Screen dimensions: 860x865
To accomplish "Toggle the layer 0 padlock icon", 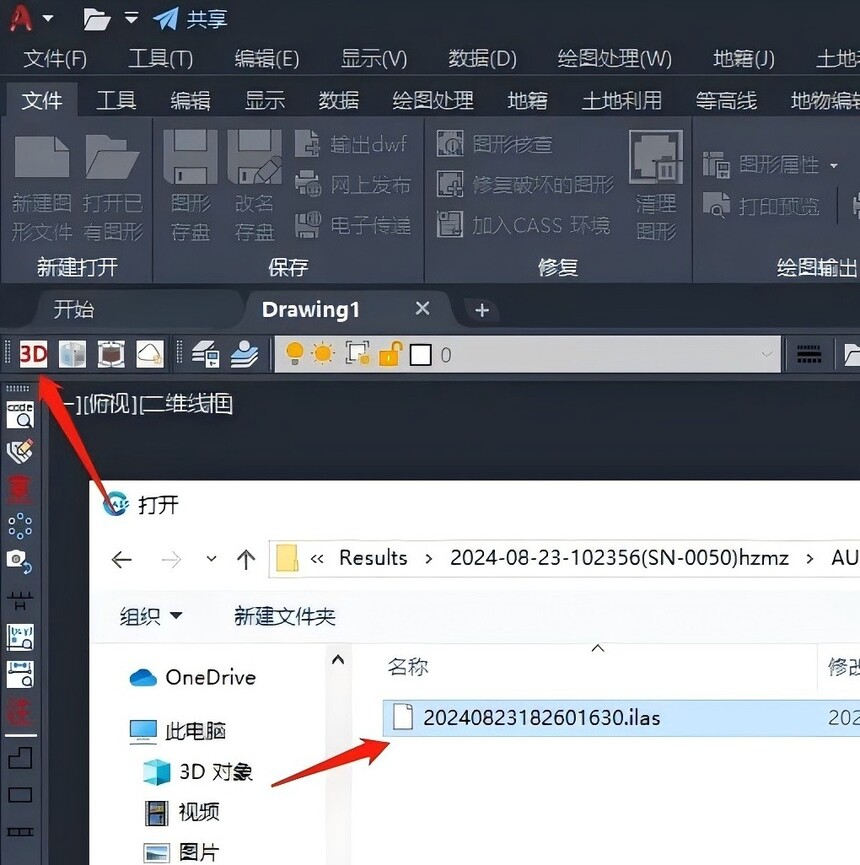I will coord(390,354).
